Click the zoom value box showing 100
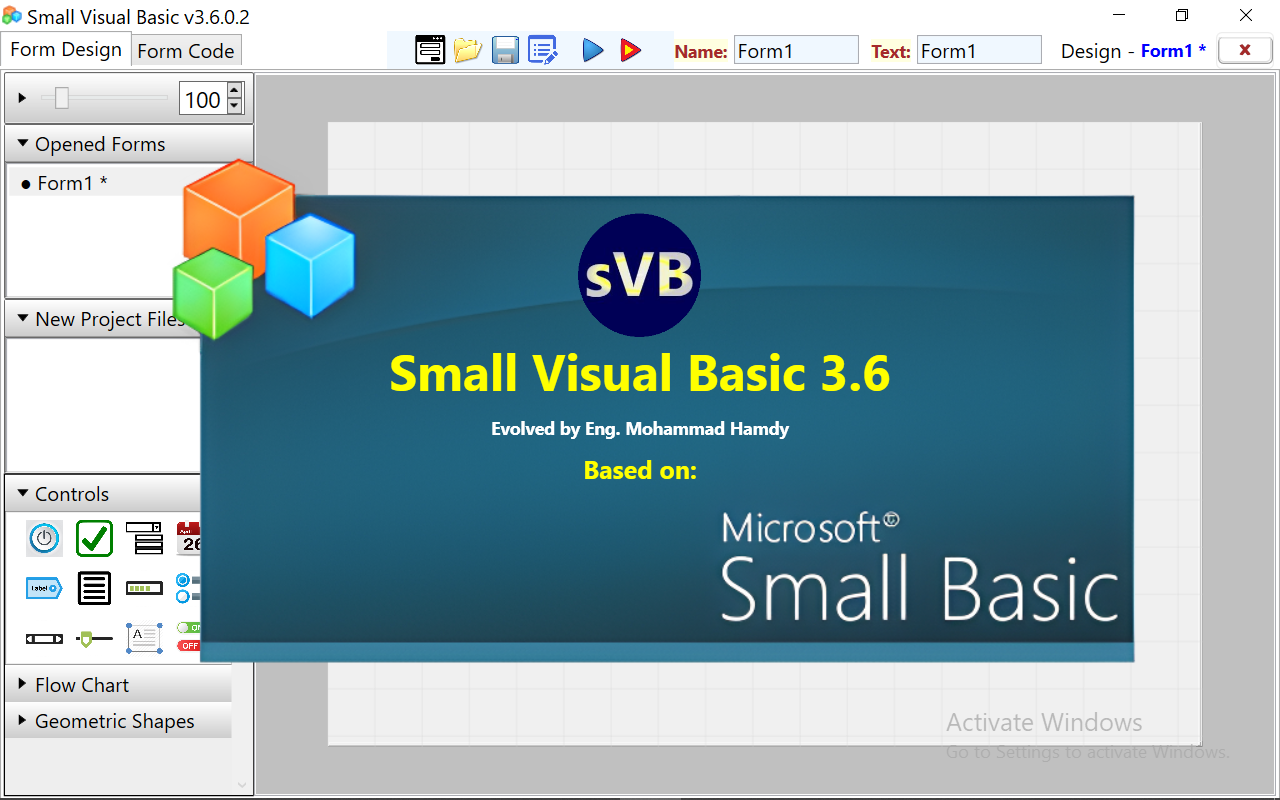This screenshot has width=1280, height=800. tap(203, 99)
